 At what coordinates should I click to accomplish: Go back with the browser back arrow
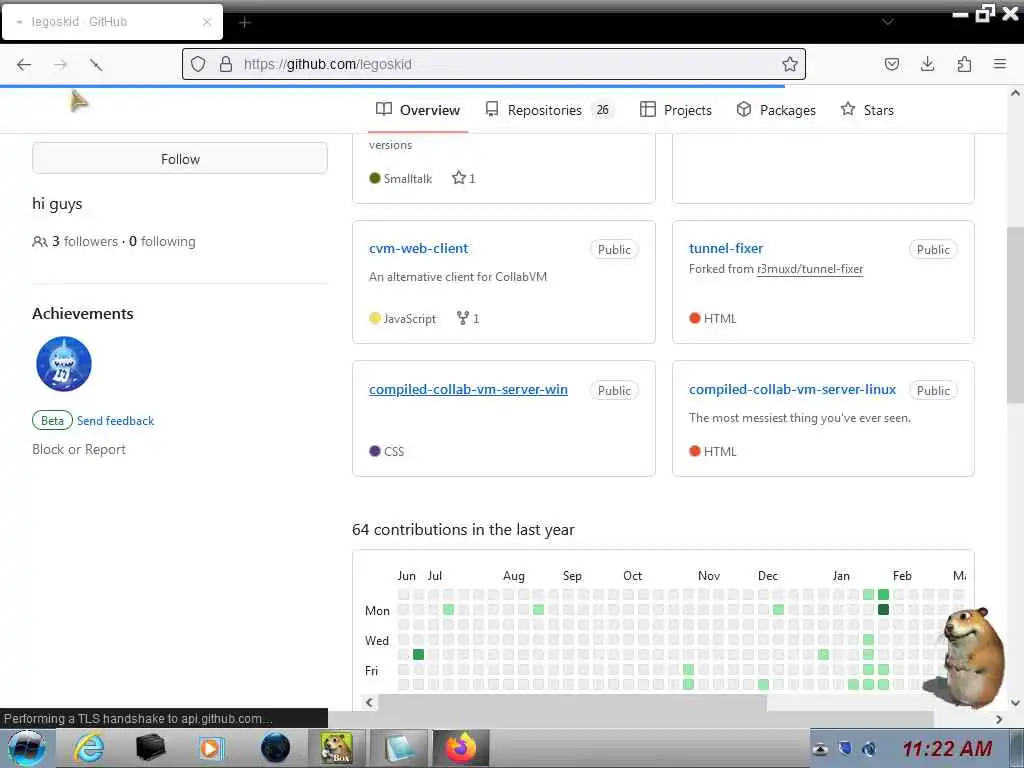(24, 64)
